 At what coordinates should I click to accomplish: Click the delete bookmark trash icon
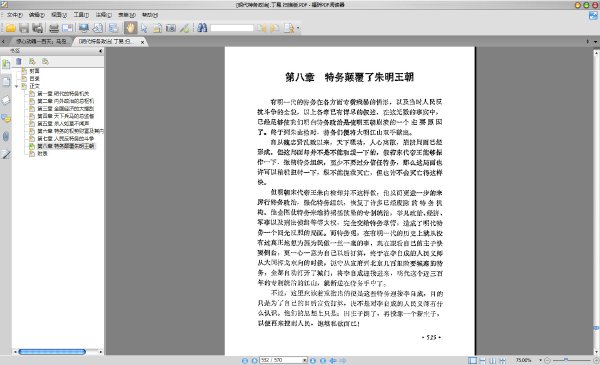19,61
